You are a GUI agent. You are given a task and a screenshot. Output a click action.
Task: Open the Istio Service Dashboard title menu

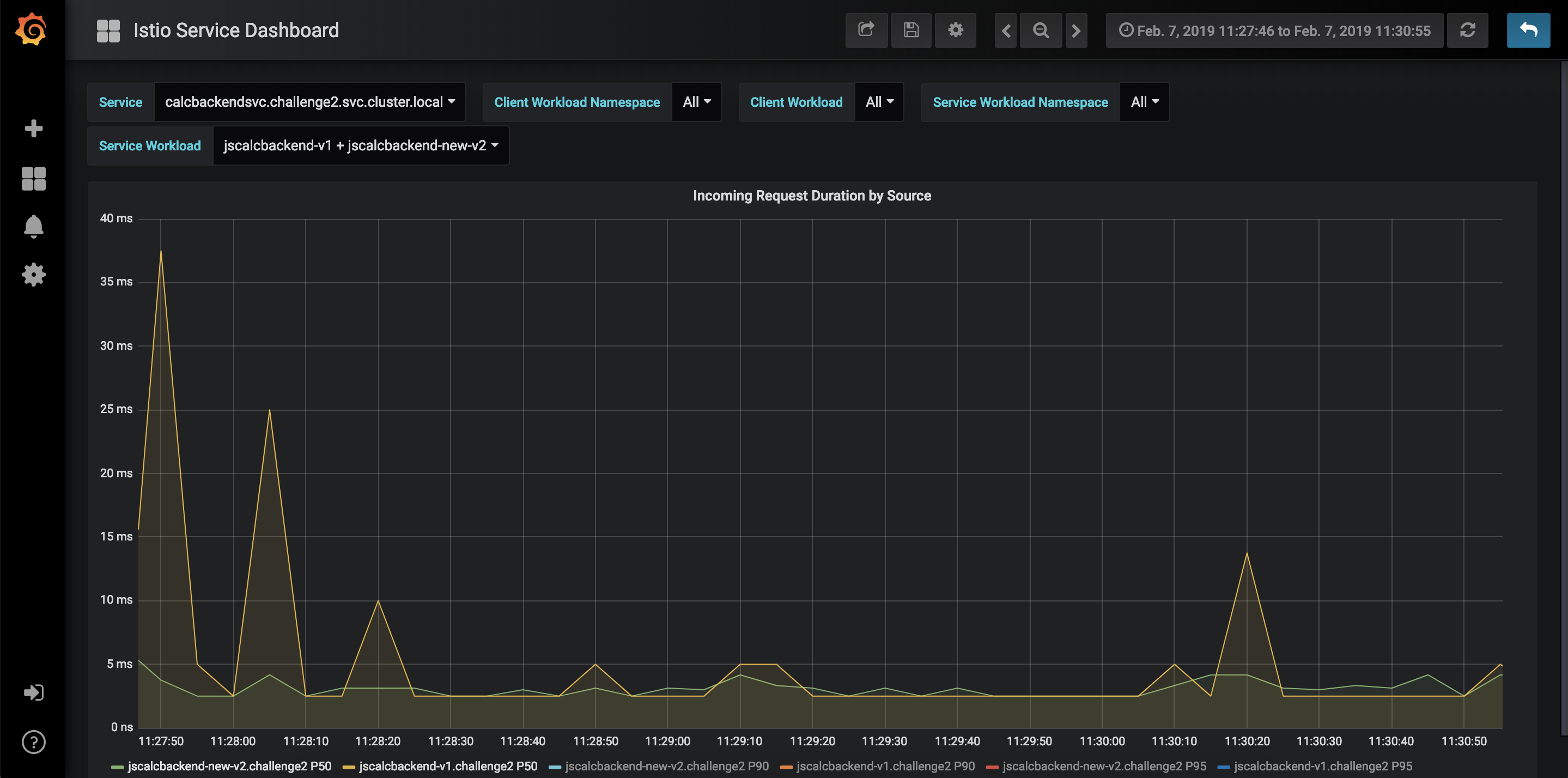tap(236, 31)
